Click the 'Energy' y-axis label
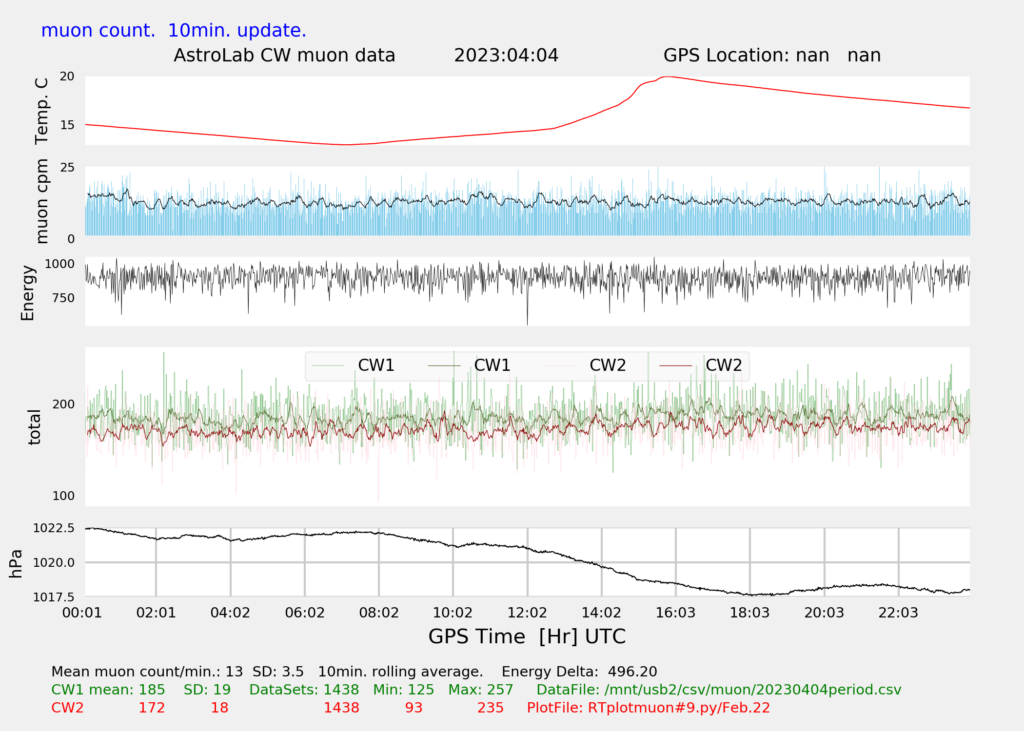Screen dimensions: 1024x731 coord(29,292)
